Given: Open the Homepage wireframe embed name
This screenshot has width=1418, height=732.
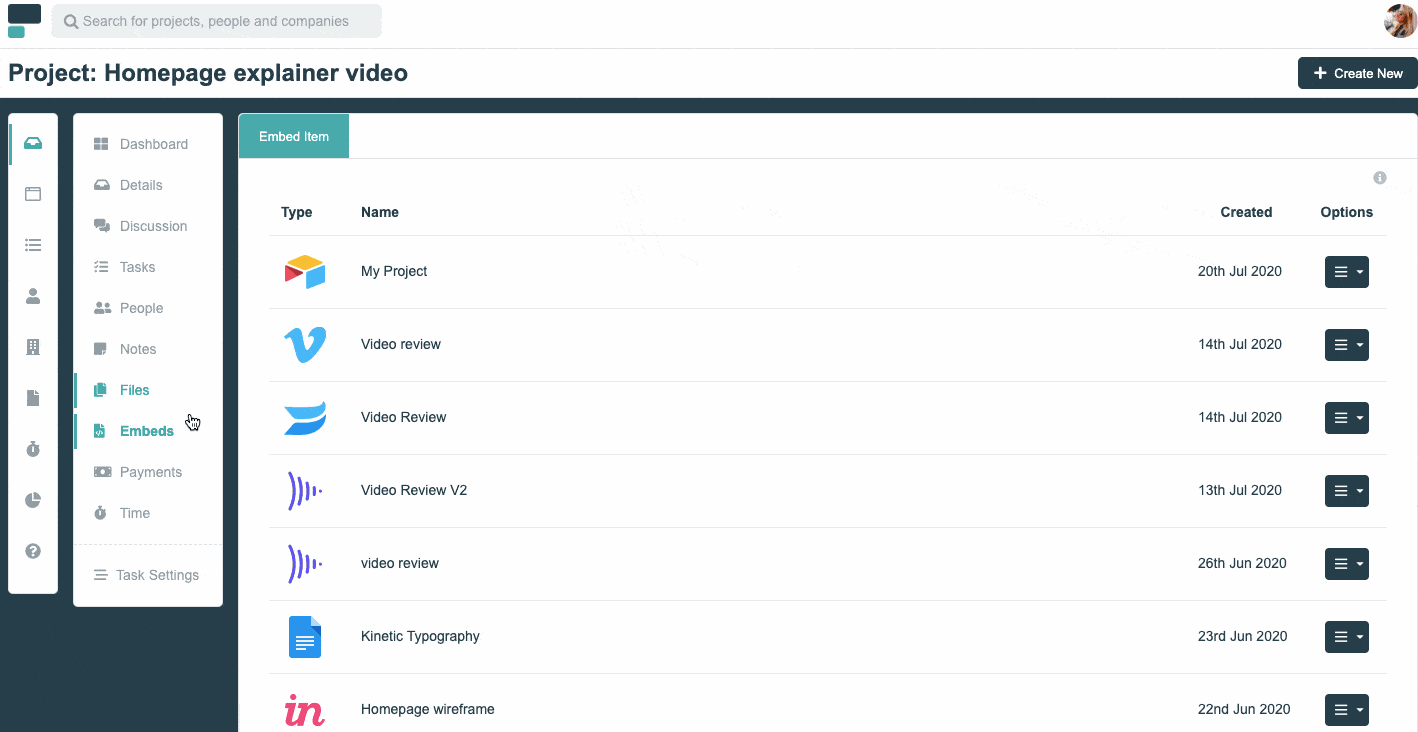Looking at the screenshot, I should coord(428,709).
